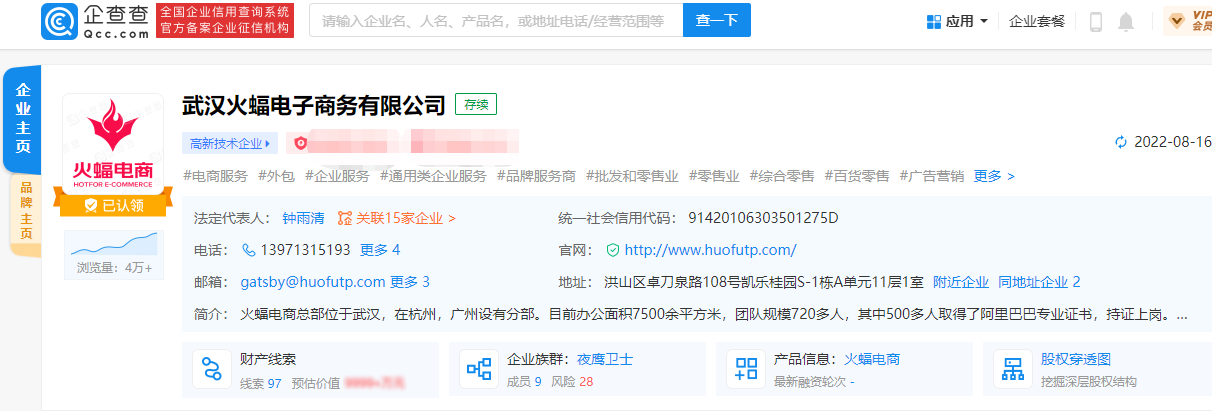This screenshot has height=411, width=1212.
Task: Expand 更多 4 phone numbers
Action: click(380, 249)
